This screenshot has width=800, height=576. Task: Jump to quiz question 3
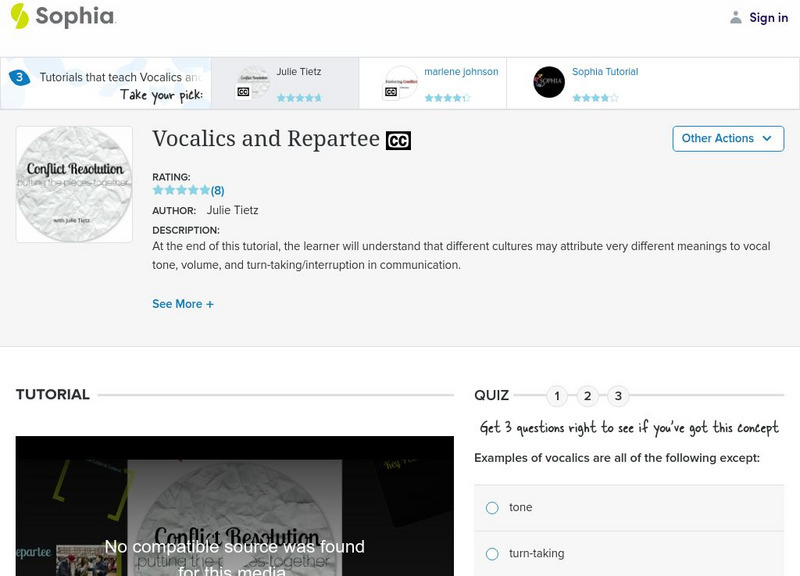[617, 395]
